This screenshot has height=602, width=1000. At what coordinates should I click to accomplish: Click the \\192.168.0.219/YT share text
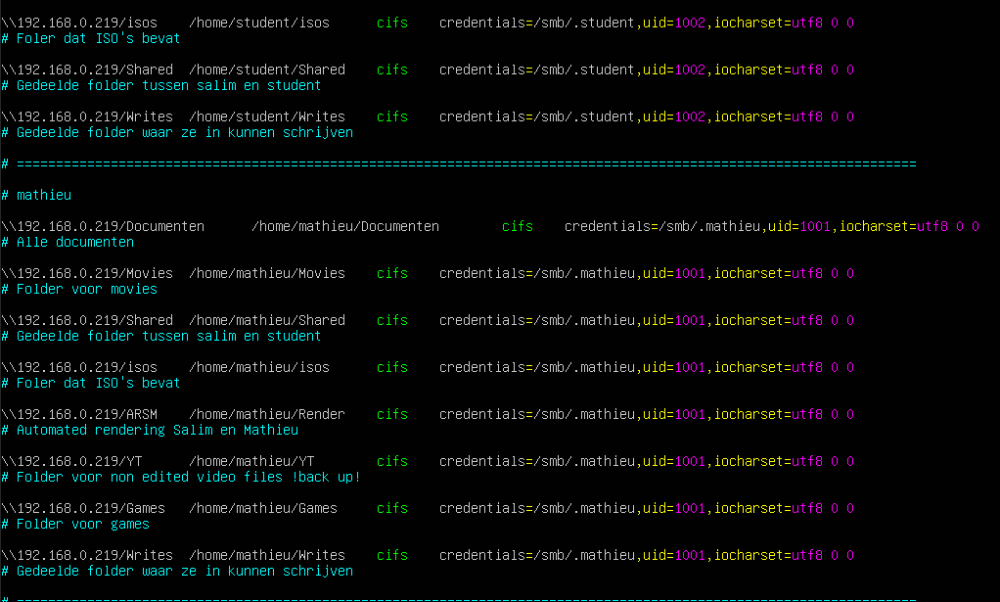[x=71, y=462]
